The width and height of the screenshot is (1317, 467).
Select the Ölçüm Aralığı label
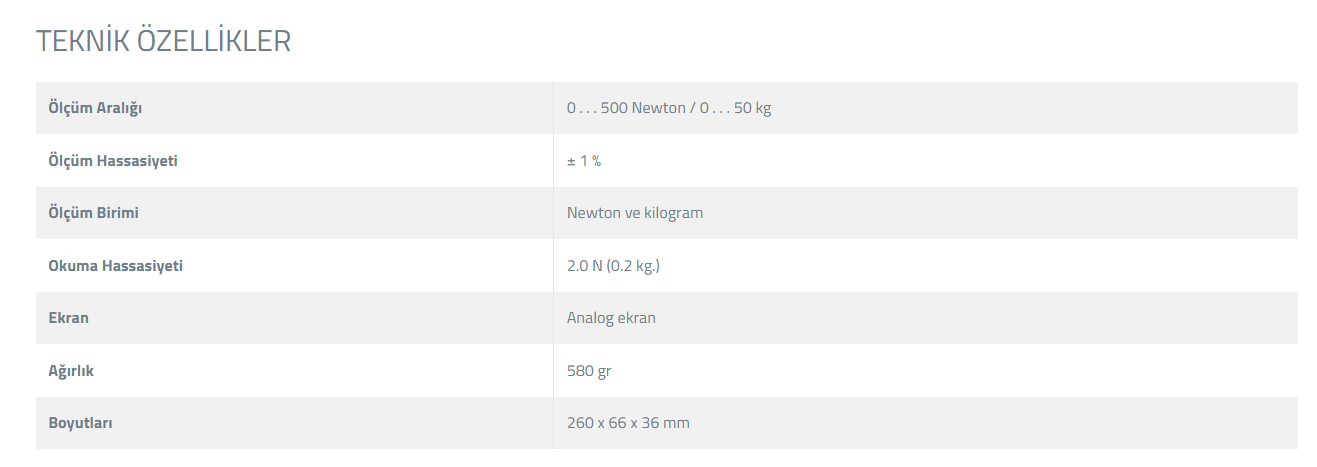(95, 108)
